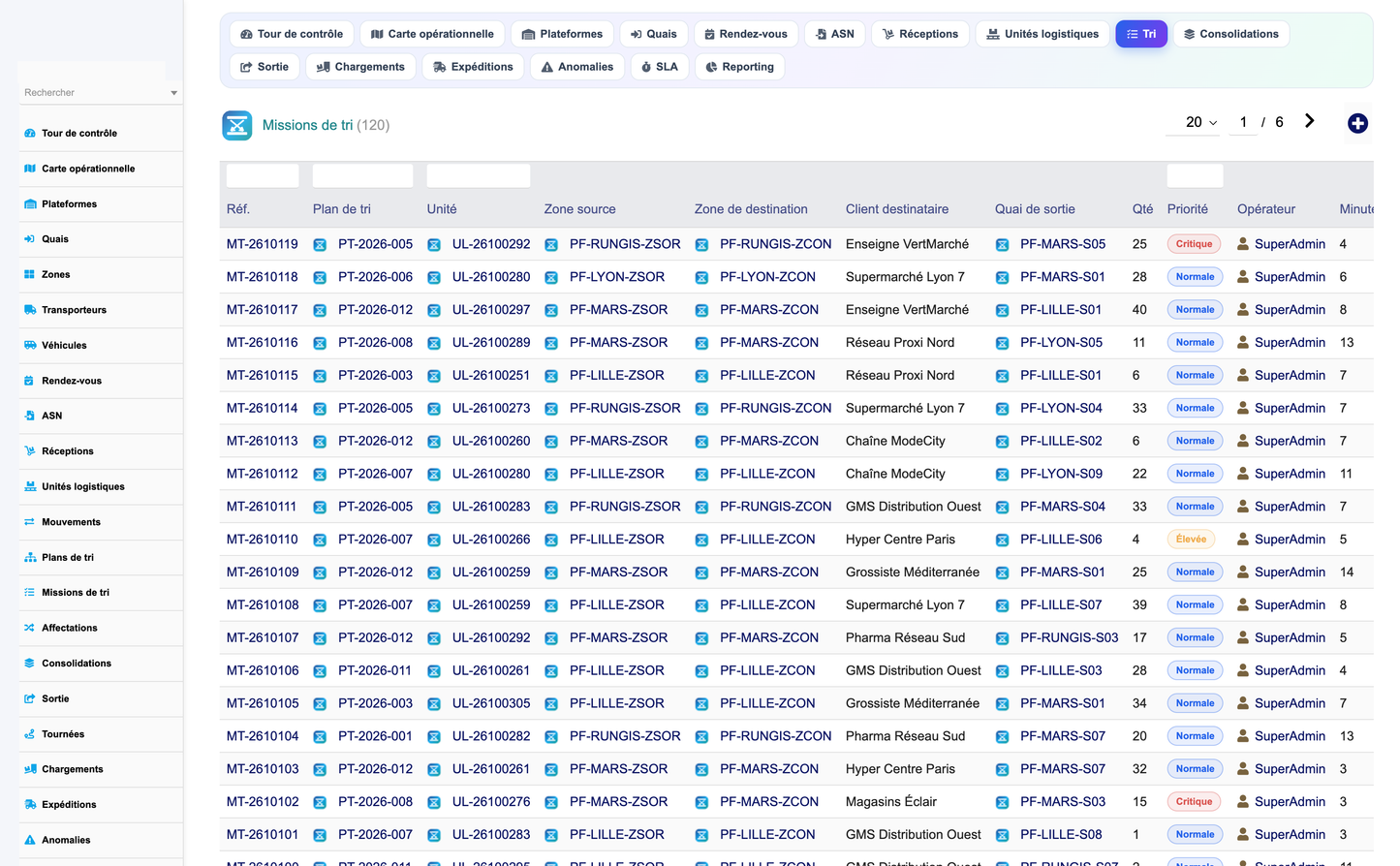Switch to the Consolidations tab
This screenshot has width=1400, height=866.
pyautogui.click(x=1231, y=34)
